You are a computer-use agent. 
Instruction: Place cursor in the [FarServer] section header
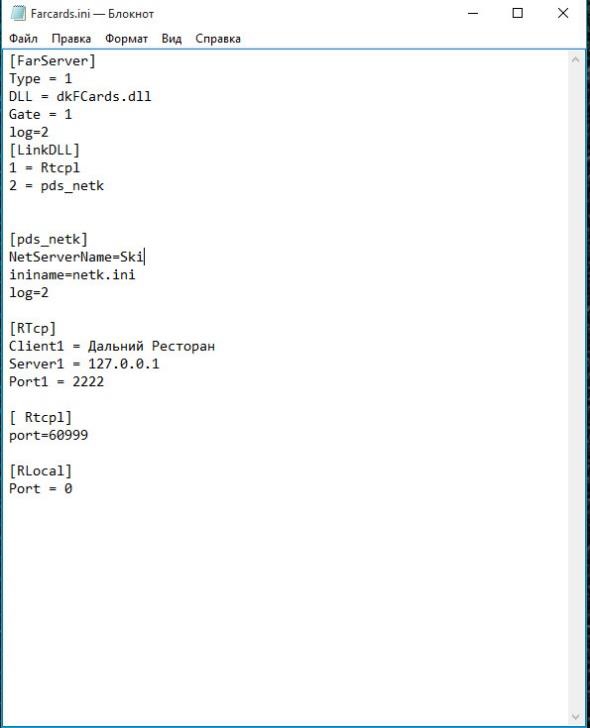52,61
